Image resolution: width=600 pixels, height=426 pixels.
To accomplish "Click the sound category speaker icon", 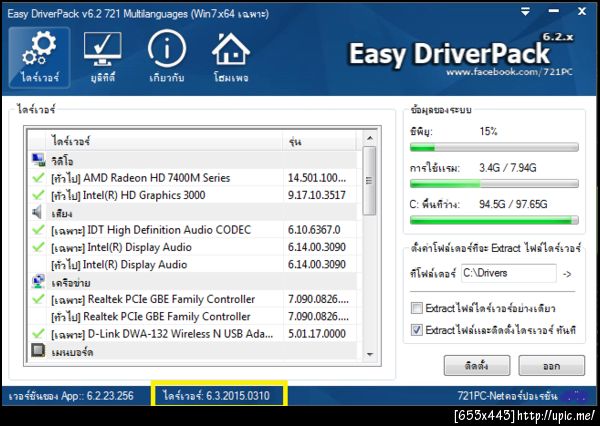I will [38, 212].
